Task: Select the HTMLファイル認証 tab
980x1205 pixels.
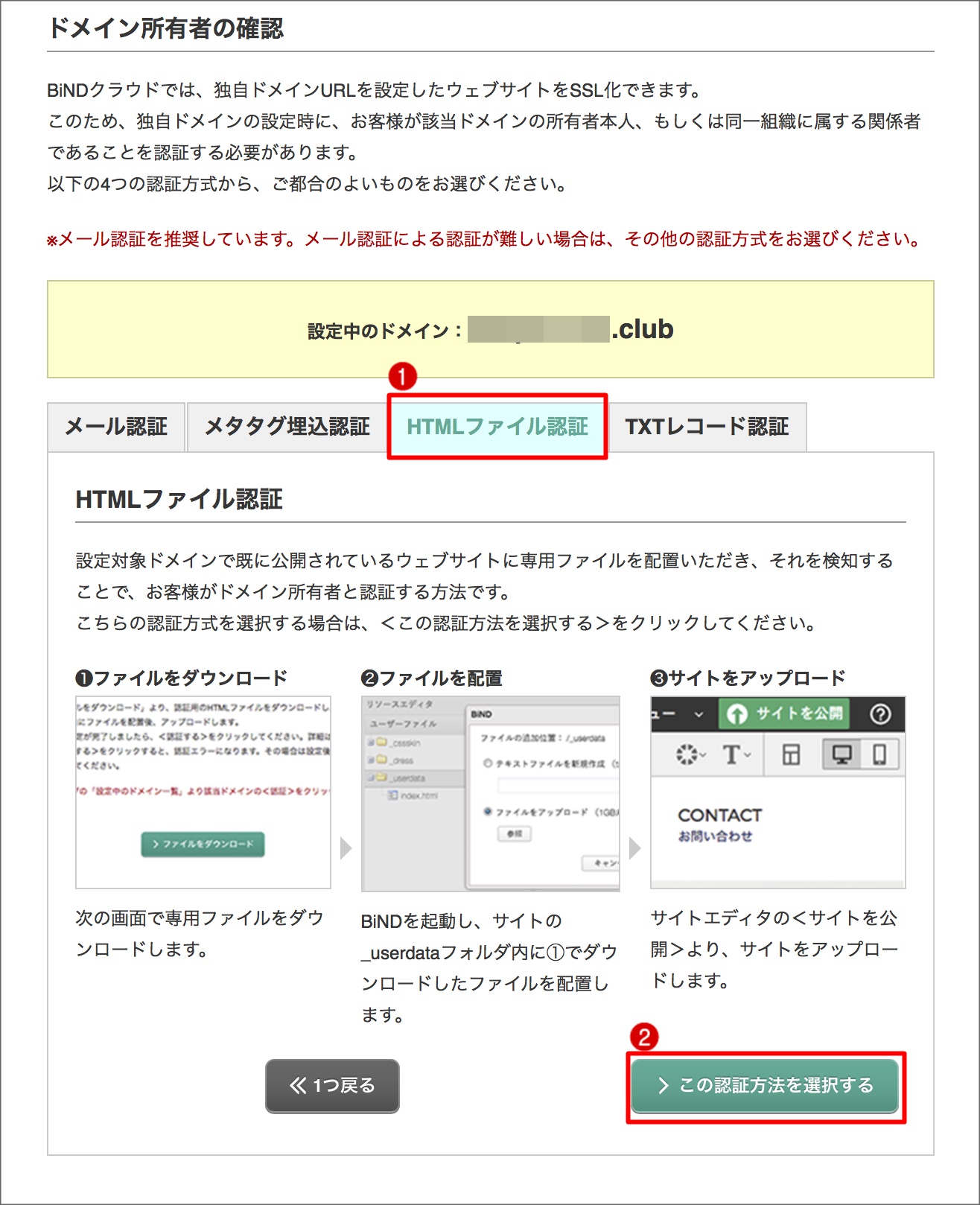Action: point(497,427)
